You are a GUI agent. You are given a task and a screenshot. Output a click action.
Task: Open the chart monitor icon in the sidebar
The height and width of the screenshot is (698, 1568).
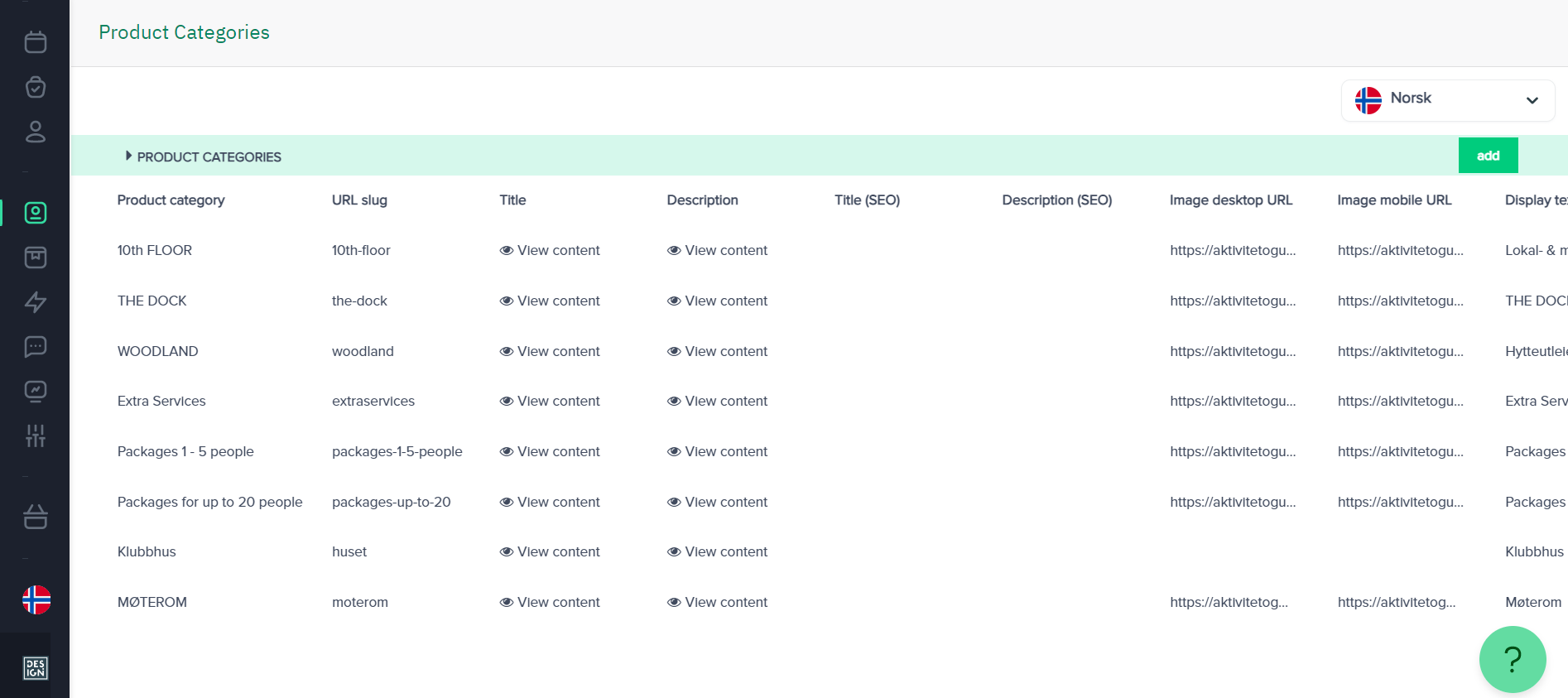35,391
